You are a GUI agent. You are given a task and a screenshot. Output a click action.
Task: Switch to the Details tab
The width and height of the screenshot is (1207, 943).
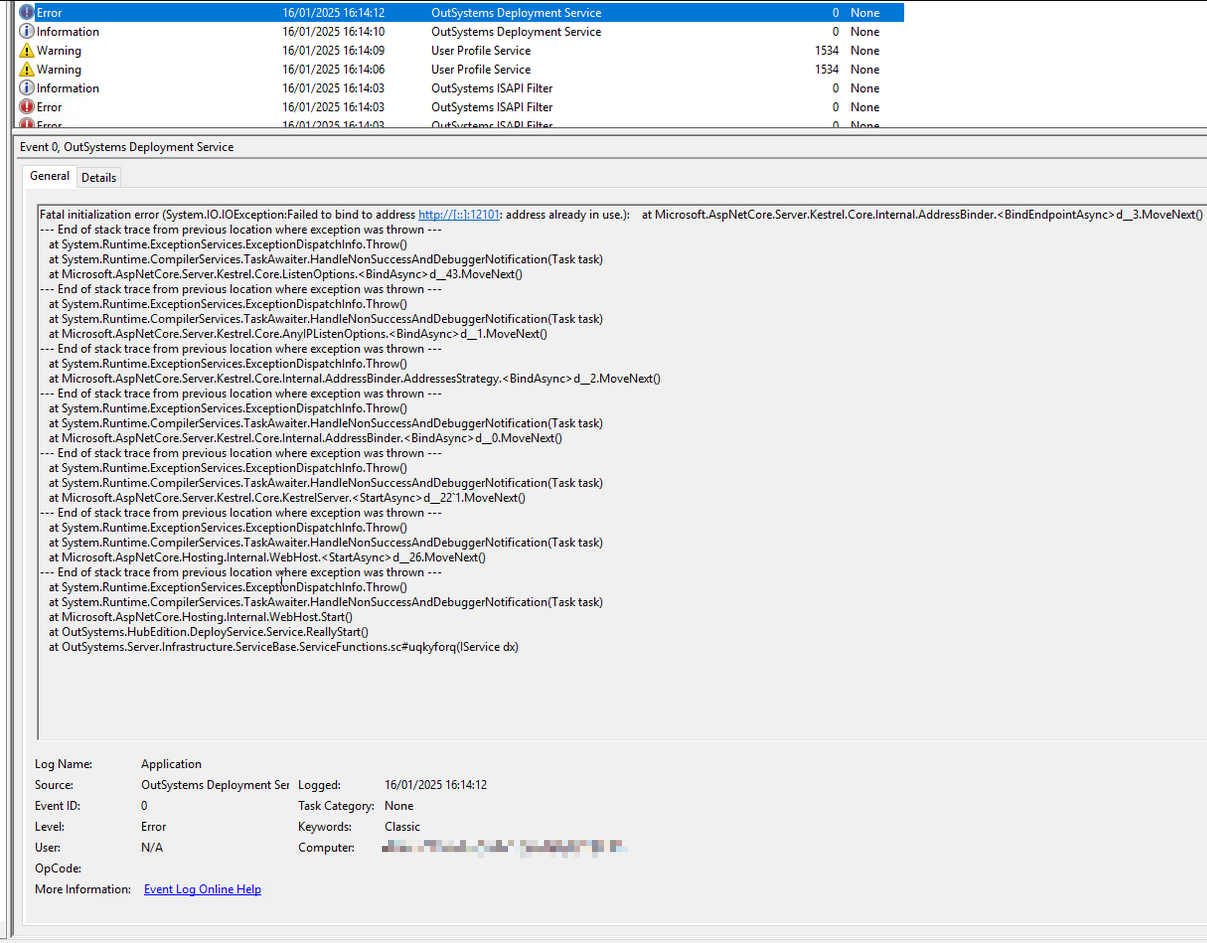[98, 177]
